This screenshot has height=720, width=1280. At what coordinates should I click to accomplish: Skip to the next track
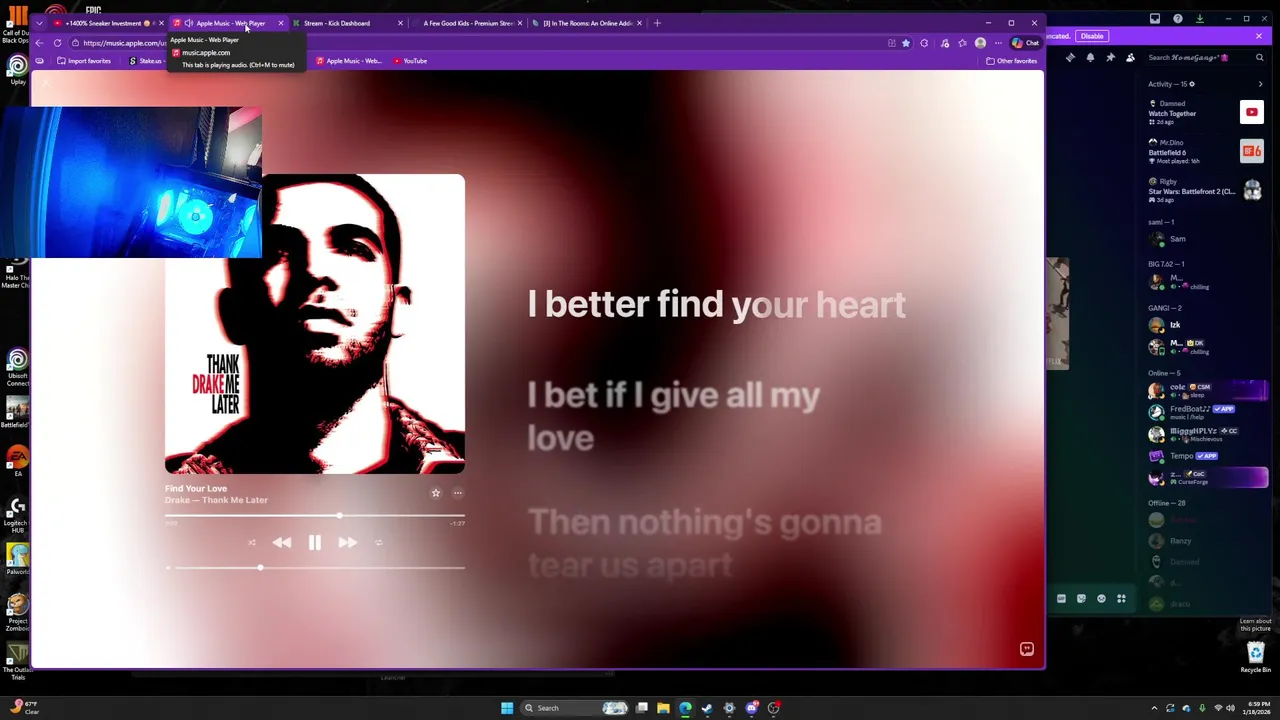[347, 542]
